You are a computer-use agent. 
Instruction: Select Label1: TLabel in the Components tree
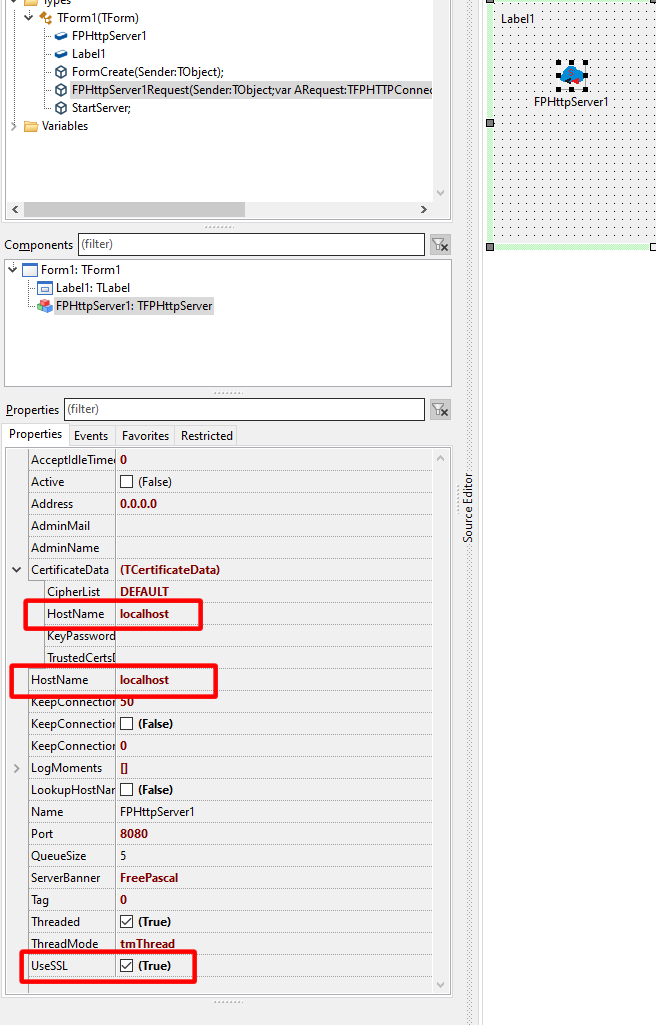tap(92, 288)
